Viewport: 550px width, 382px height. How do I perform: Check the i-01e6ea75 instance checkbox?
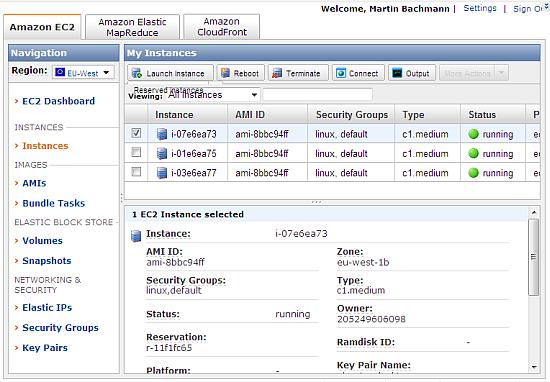pyautogui.click(x=136, y=152)
